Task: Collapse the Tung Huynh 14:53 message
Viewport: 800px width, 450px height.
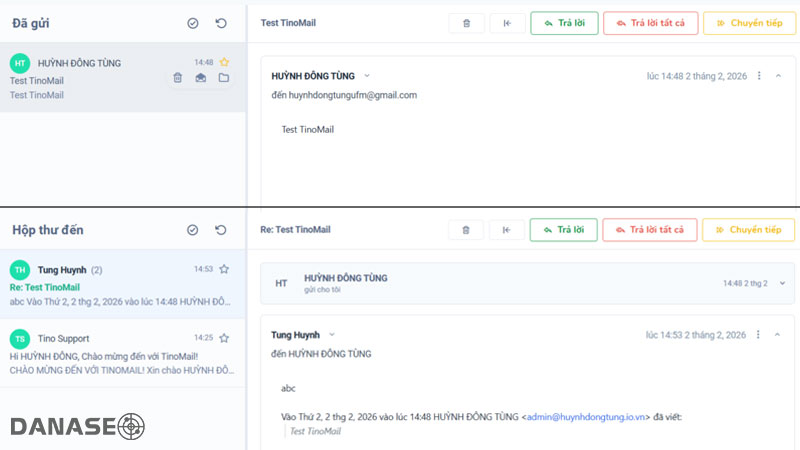Action: click(778, 335)
